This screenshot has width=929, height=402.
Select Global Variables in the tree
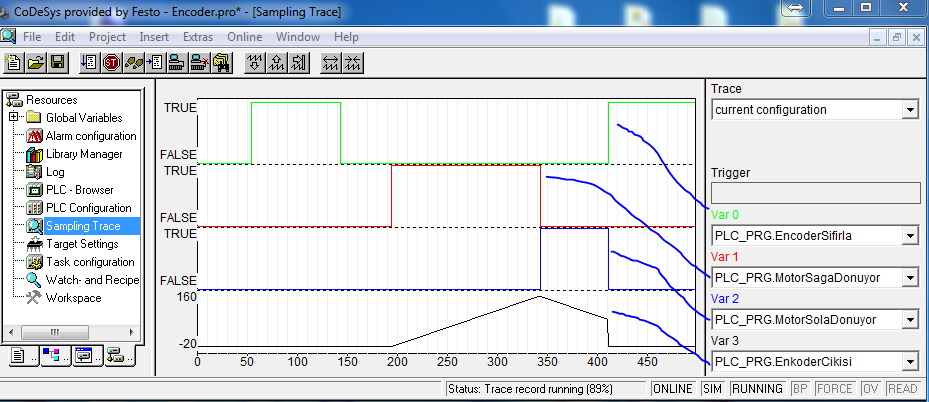pyautogui.click(x=84, y=118)
